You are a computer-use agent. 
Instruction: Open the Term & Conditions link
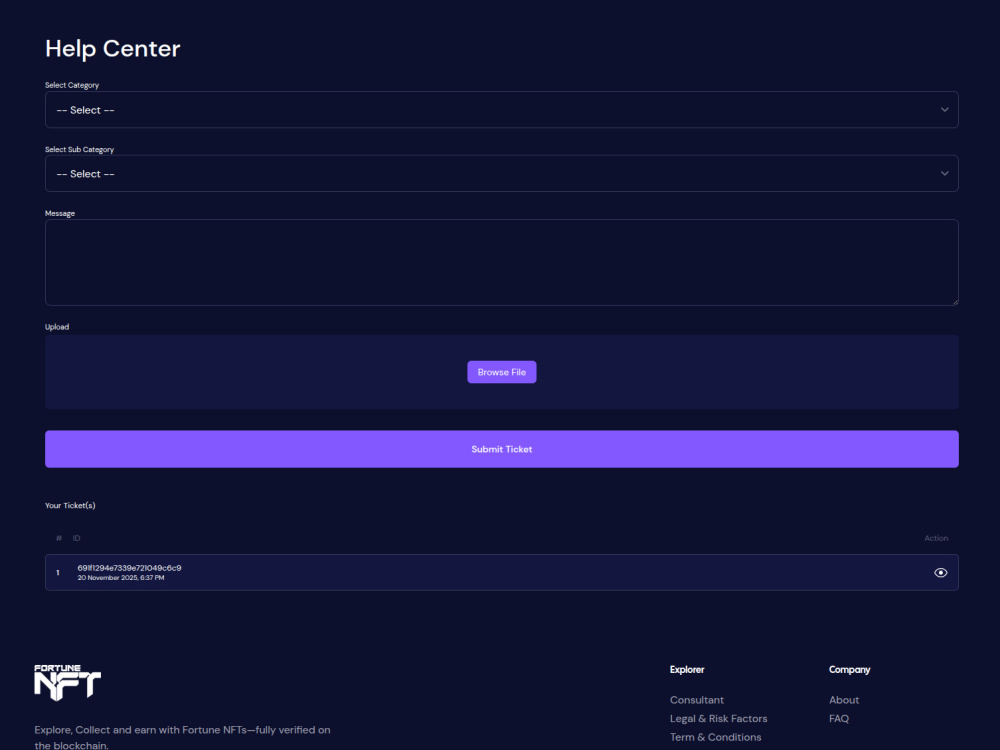tap(715, 737)
